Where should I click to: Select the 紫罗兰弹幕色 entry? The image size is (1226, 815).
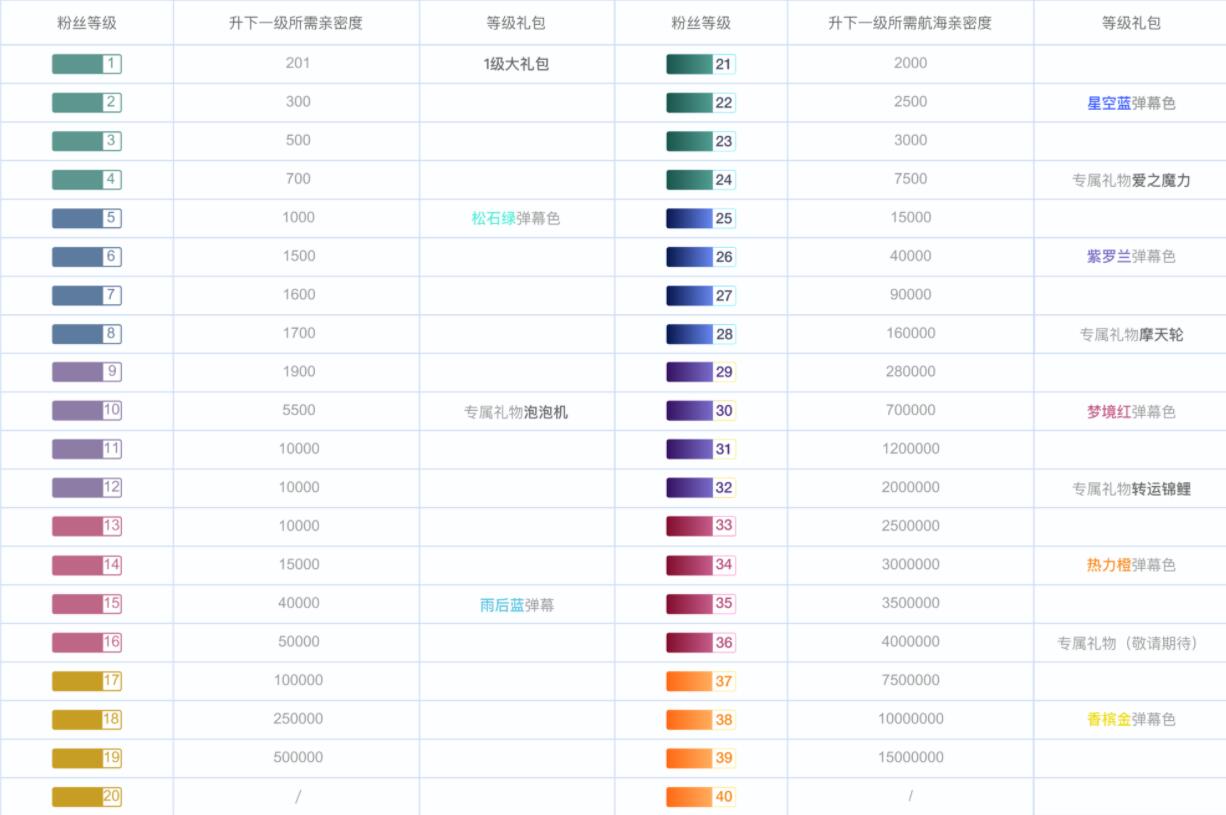(x=1129, y=256)
